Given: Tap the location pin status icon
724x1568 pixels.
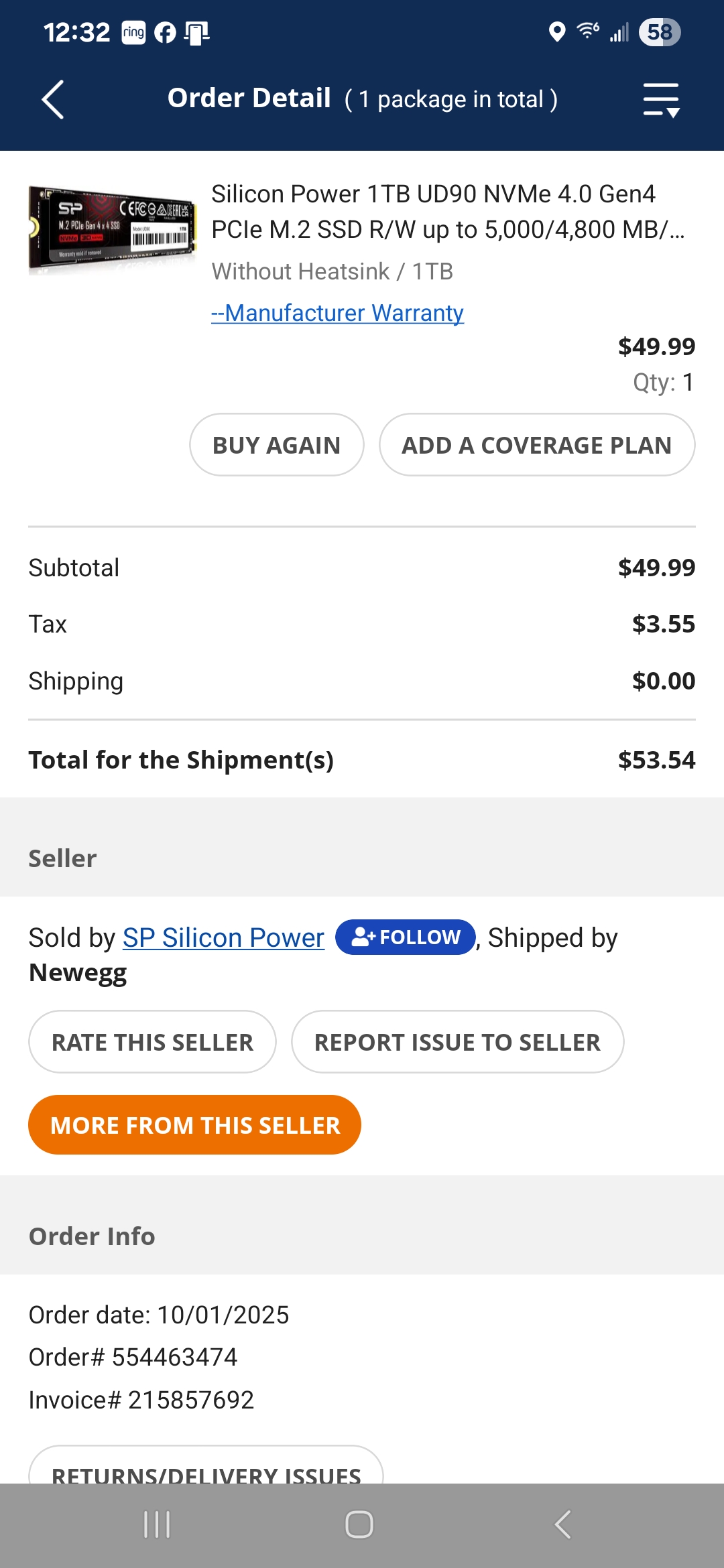Looking at the screenshot, I should [556, 31].
